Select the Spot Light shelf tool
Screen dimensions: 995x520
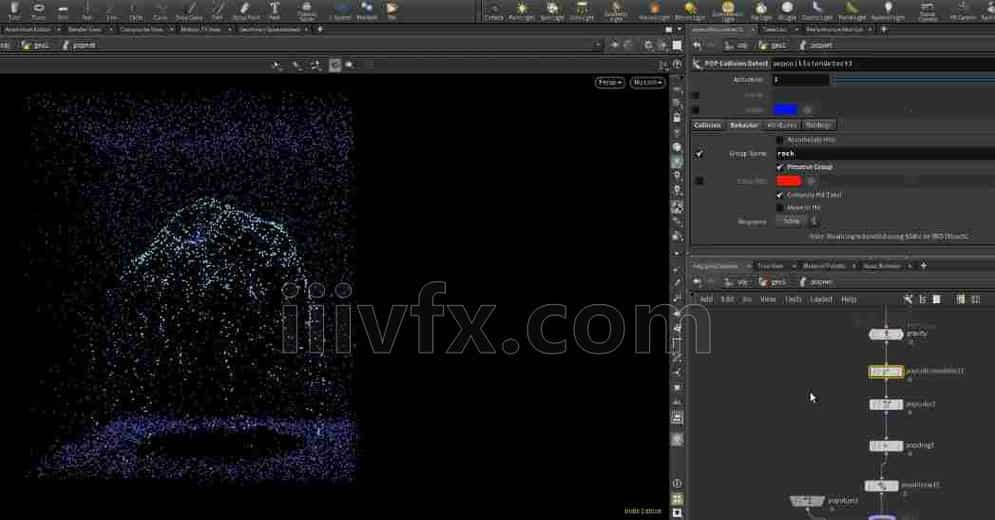pyautogui.click(x=551, y=10)
